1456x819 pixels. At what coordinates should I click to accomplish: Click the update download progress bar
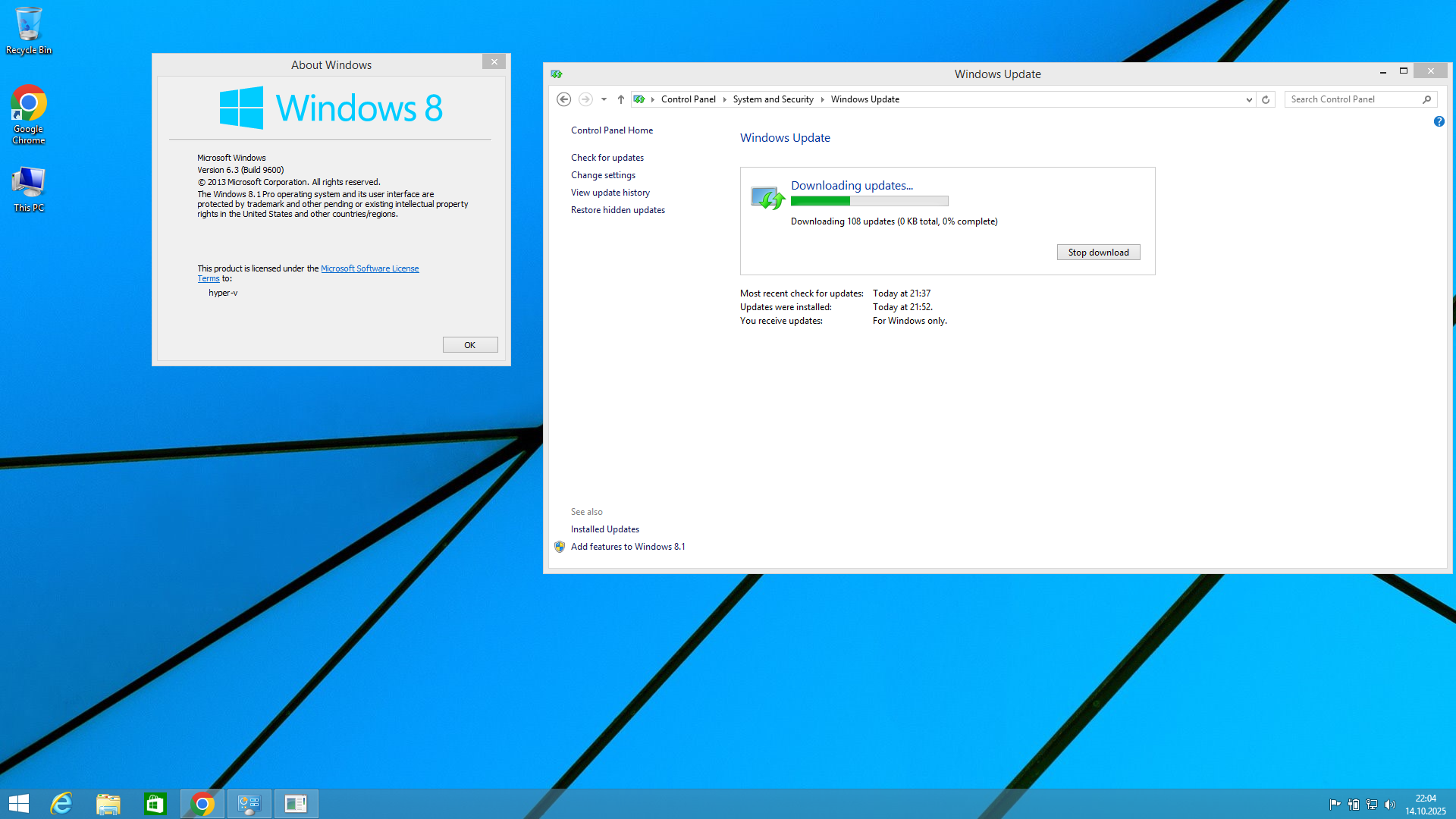point(869,201)
